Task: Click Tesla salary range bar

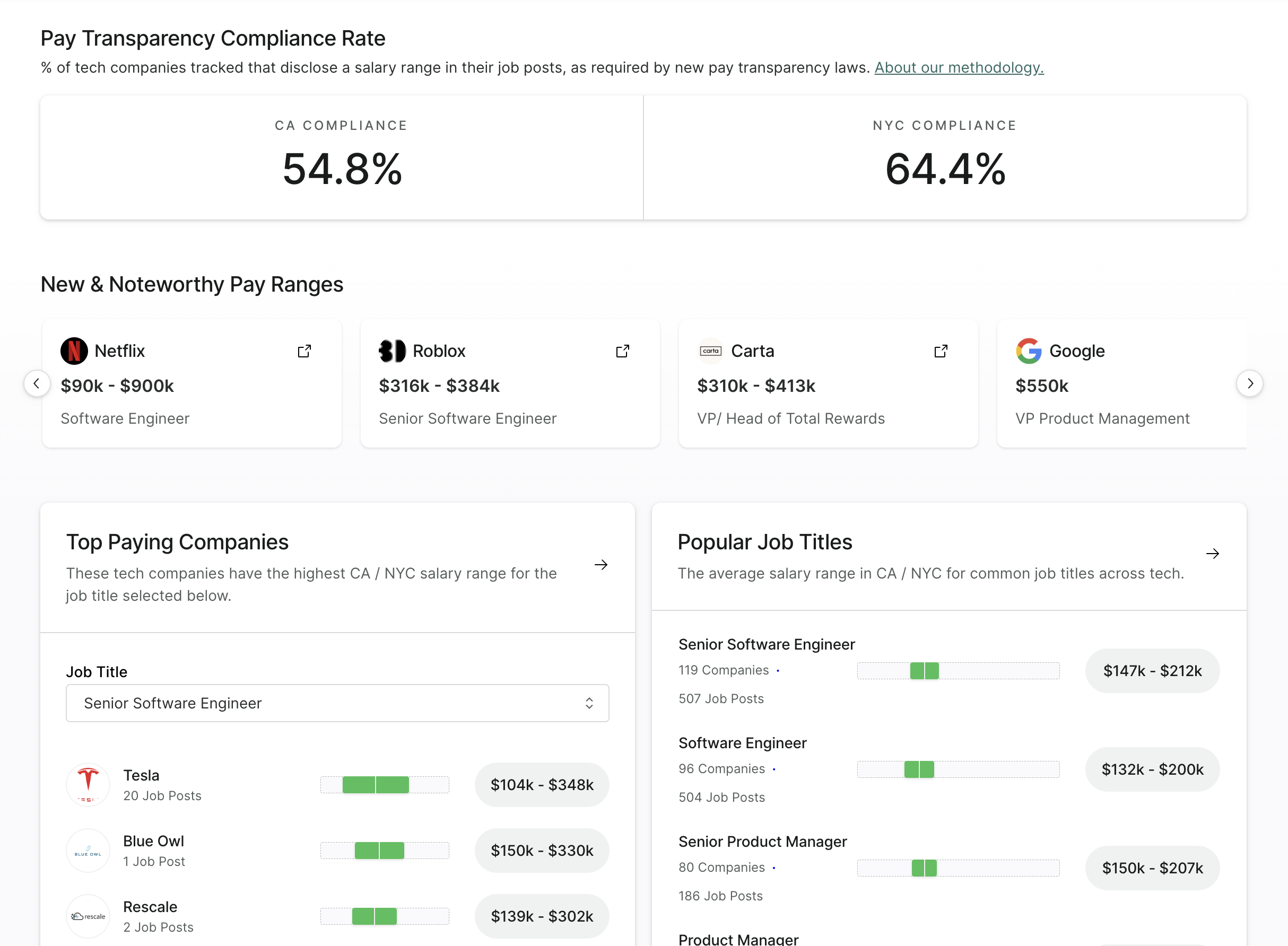Action: click(385, 784)
